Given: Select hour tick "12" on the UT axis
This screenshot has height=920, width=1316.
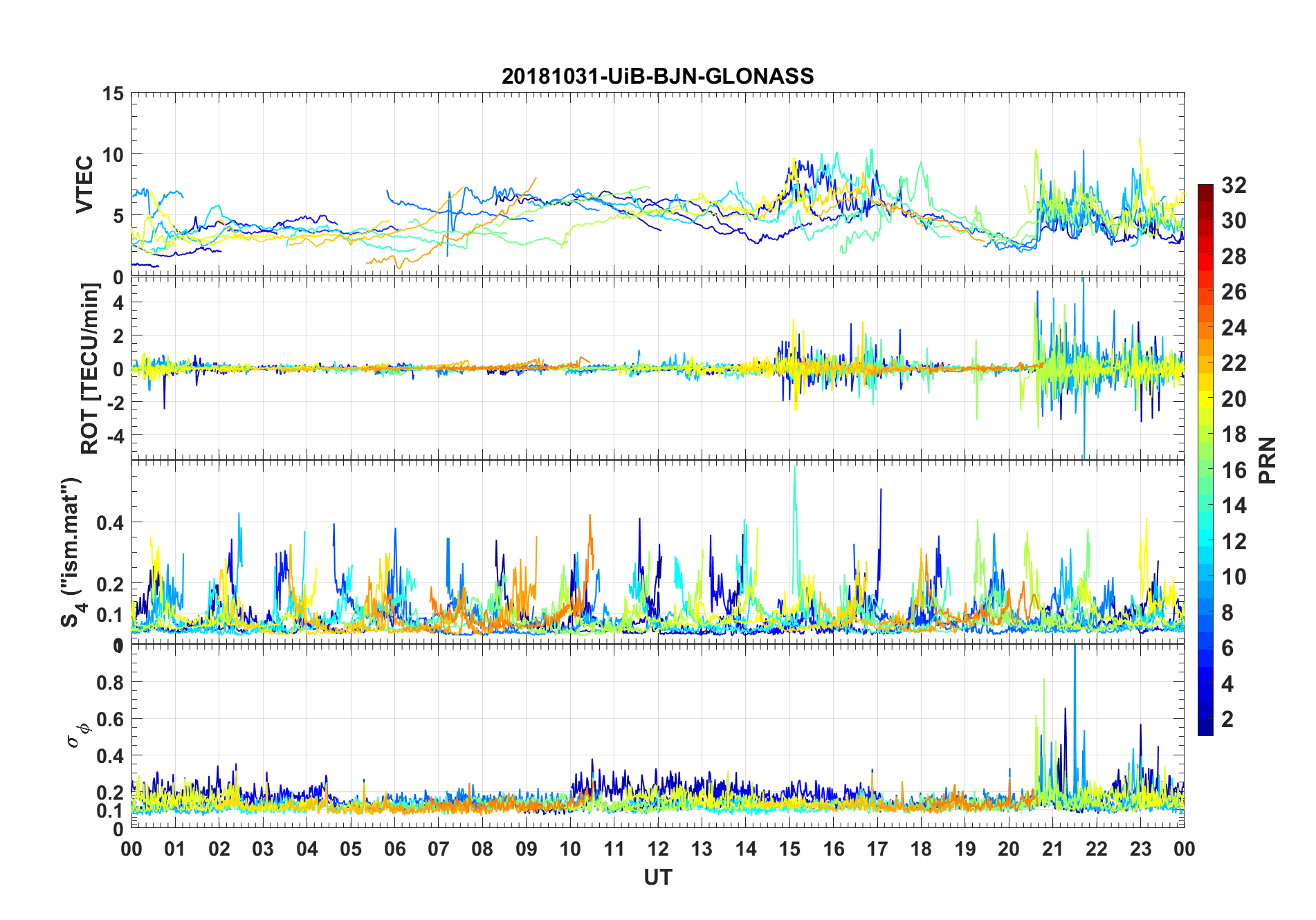Looking at the screenshot, I should 658,849.
